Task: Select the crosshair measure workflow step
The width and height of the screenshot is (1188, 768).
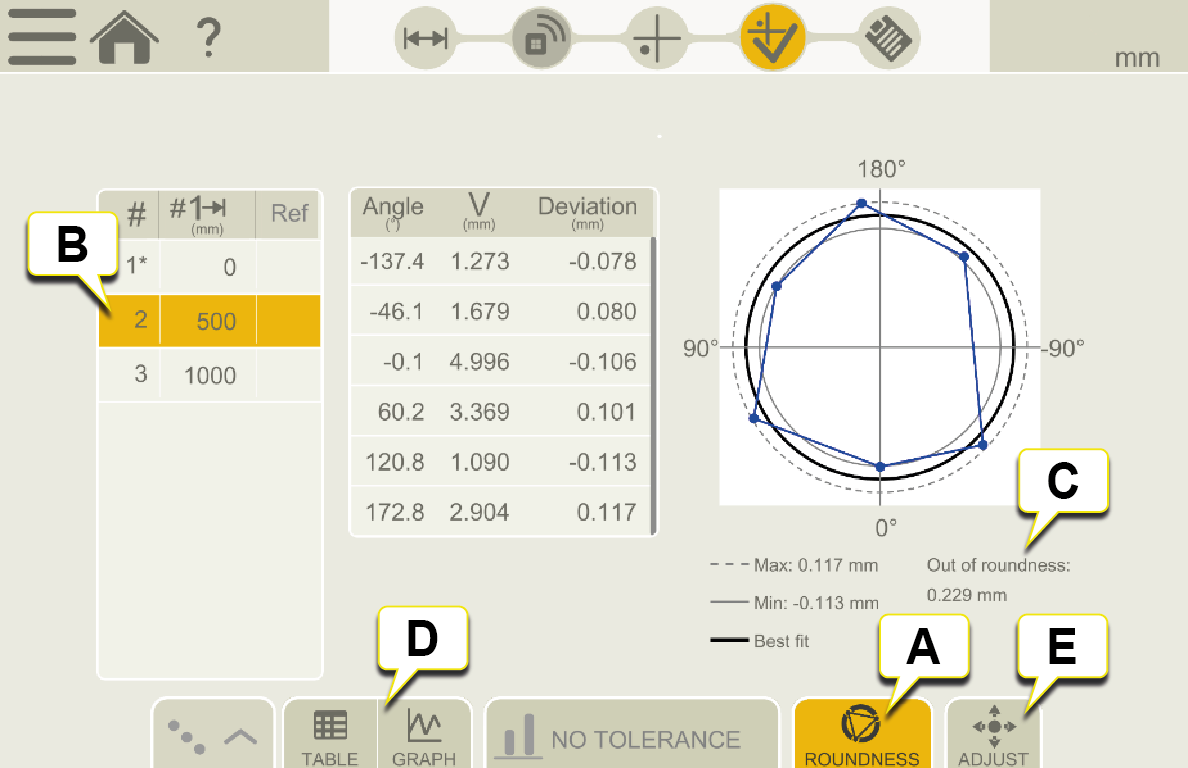Action: coord(657,38)
